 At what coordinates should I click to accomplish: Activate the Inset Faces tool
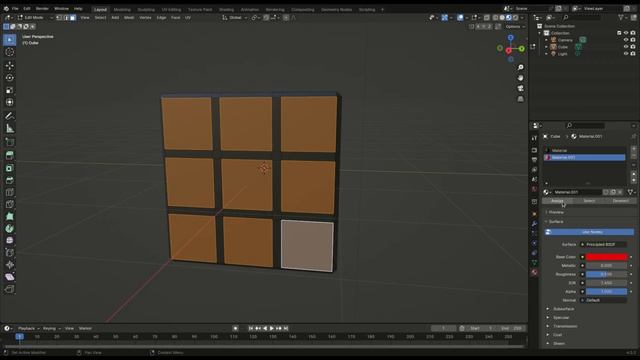pos(10,168)
